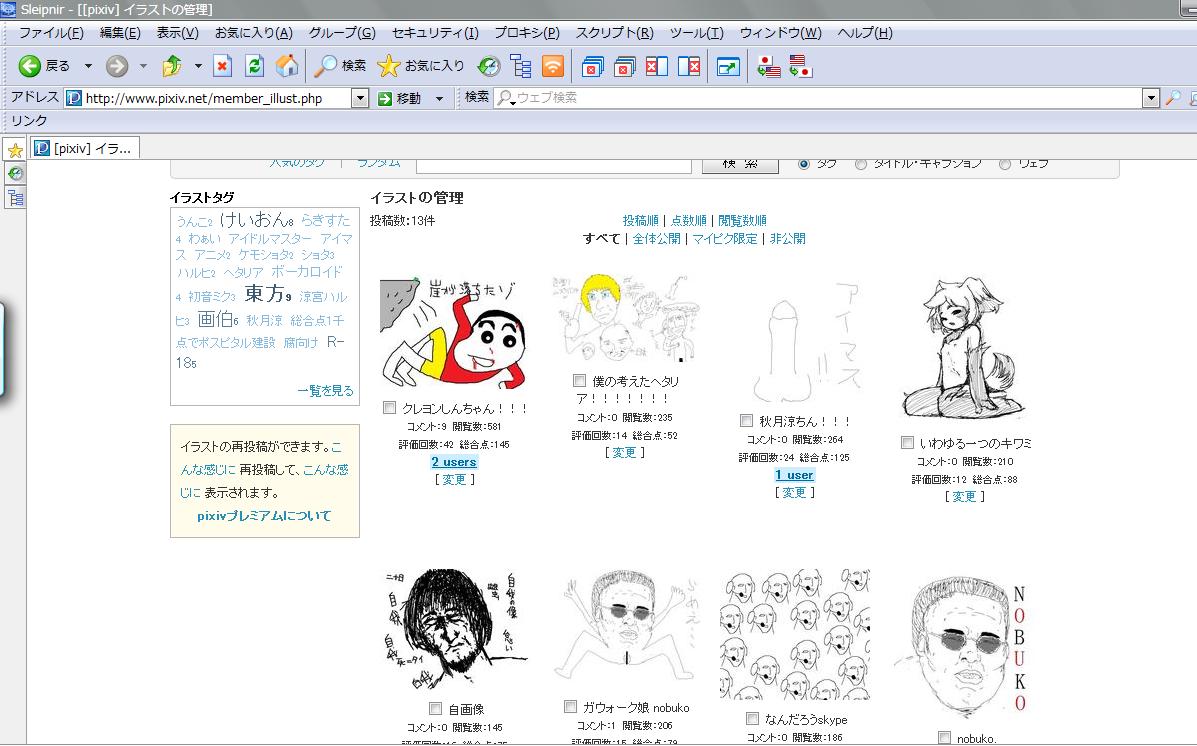Reload the page with refresh icon

coord(254,66)
